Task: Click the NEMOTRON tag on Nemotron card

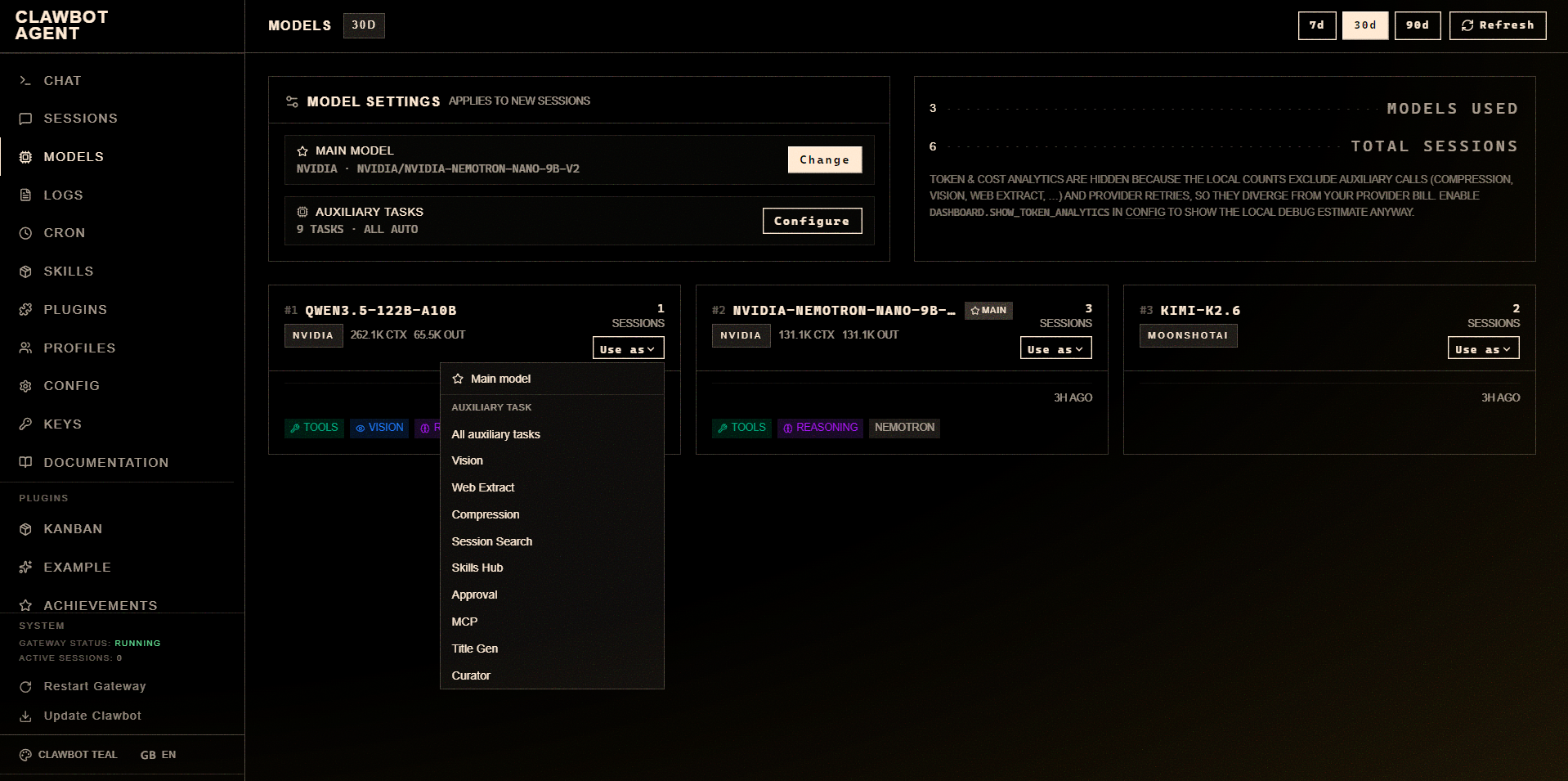Action: click(x=904, y=428)
